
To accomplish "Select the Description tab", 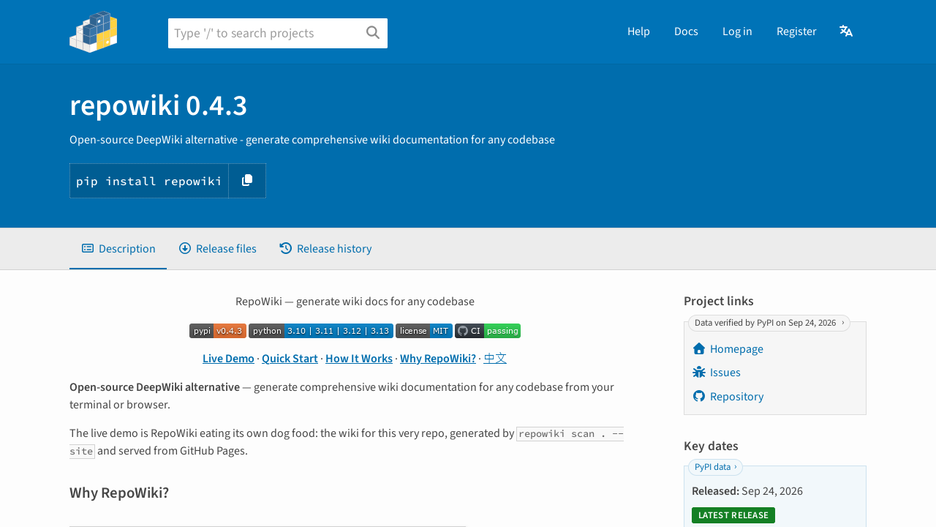I will [x=118, y=248].
